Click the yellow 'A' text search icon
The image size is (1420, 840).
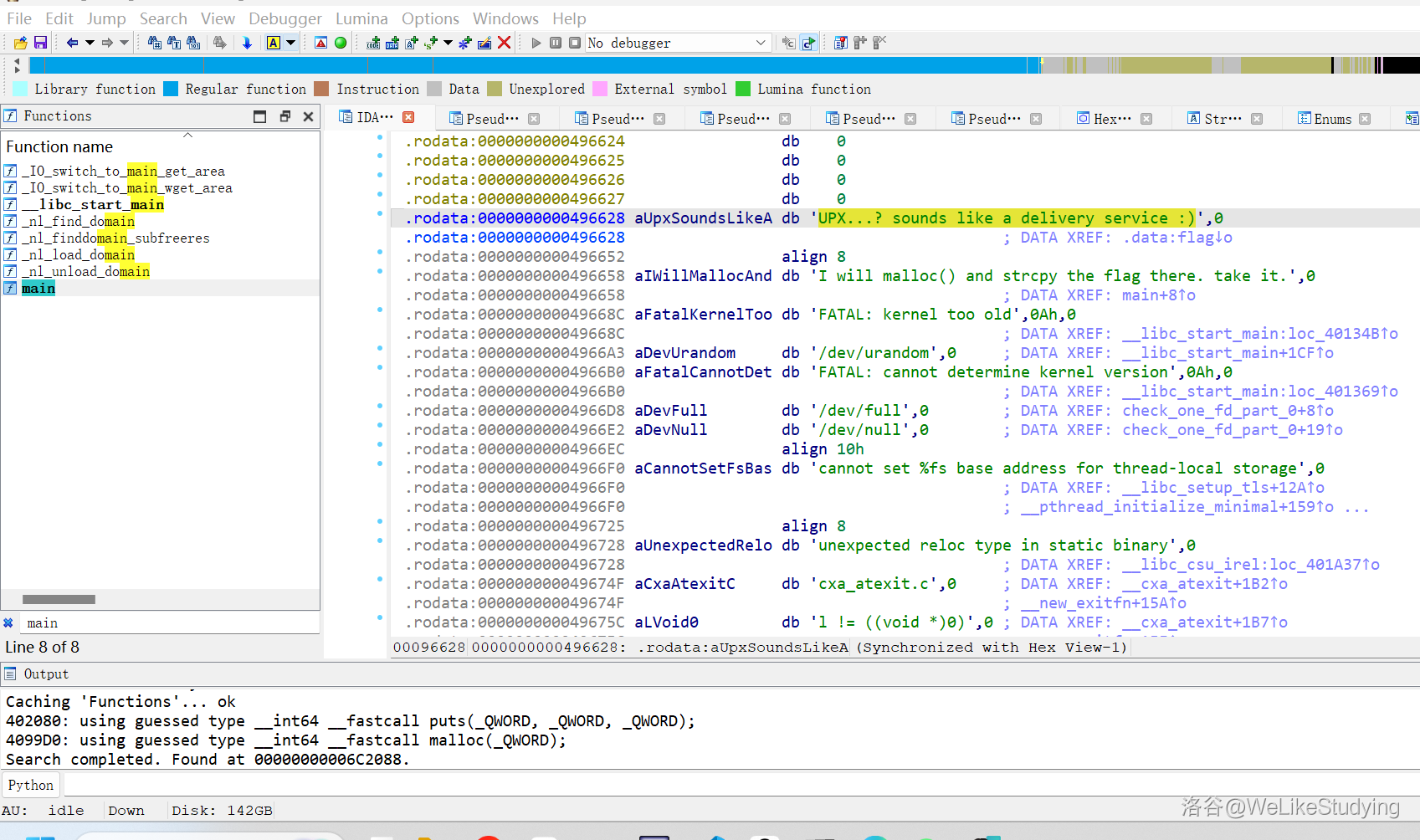(274, 43)
